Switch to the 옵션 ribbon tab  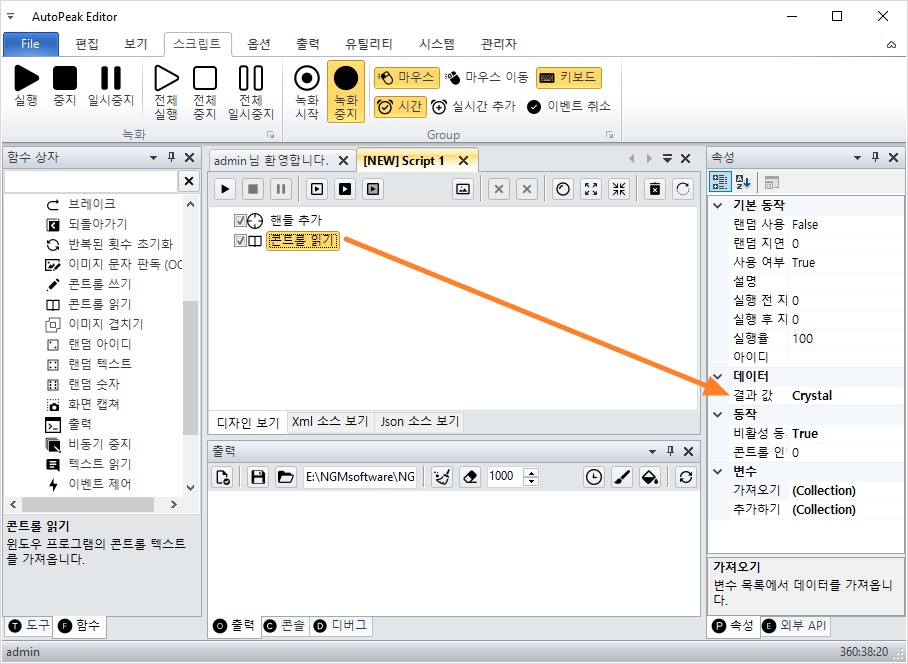tap(259, 44)
